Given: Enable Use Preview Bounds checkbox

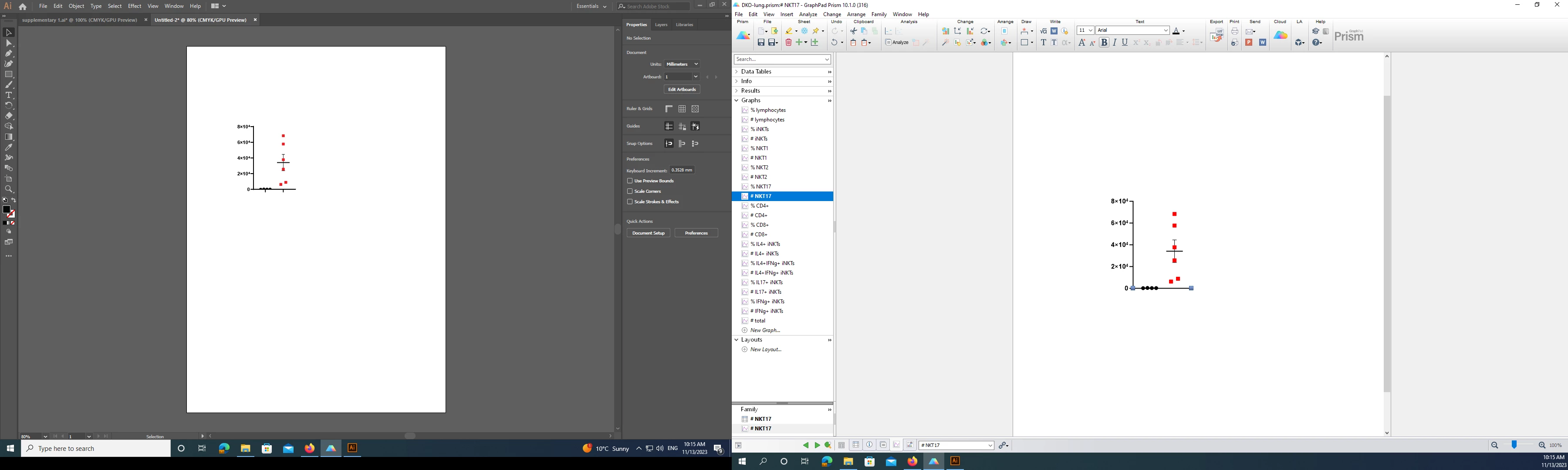Looking at the screenshot, I should pos(630,181).
